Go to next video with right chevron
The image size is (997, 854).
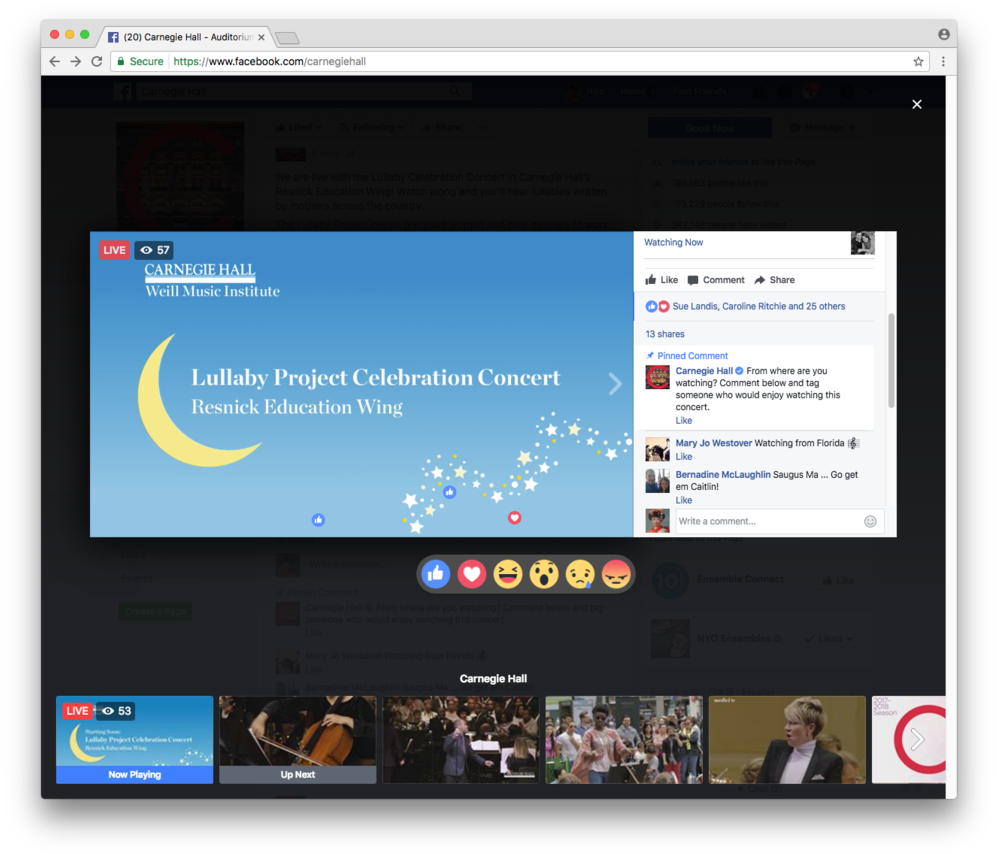[x=615, y=384]
